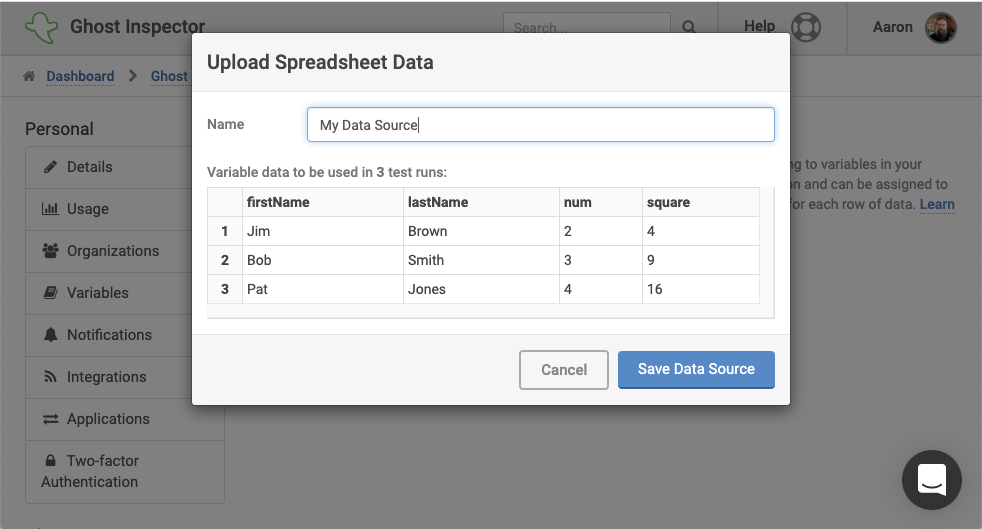Click the search magnifier icon

(689, 27)
